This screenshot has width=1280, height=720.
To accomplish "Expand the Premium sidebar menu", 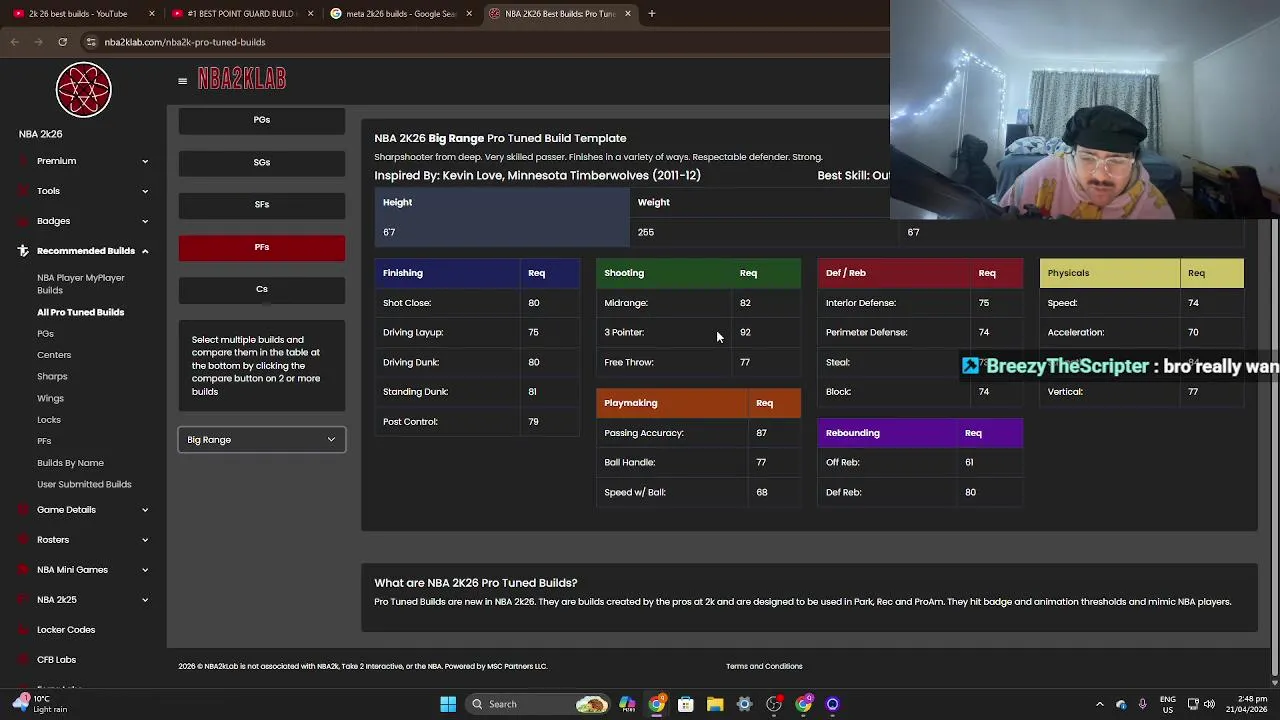I will click(x=84, y=161).
